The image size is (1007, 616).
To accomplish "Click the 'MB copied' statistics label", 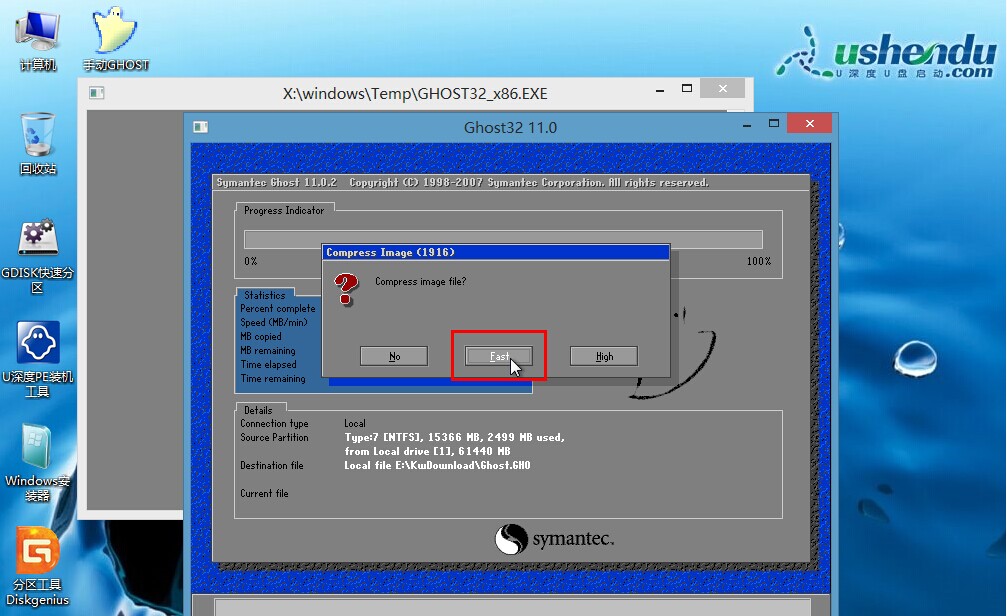I will tap(261, 337).
